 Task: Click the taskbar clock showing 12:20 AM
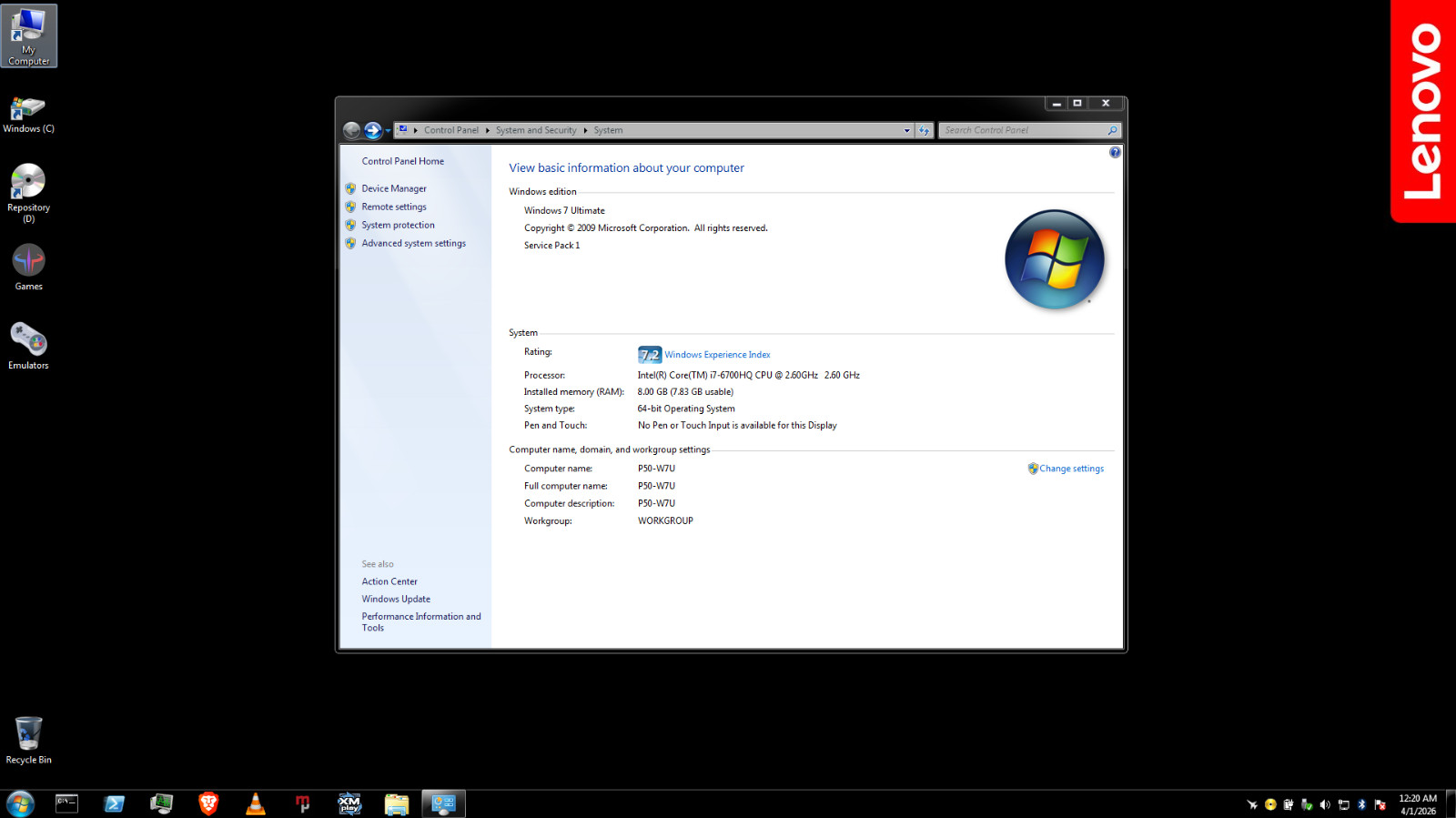coord(1418,804)
